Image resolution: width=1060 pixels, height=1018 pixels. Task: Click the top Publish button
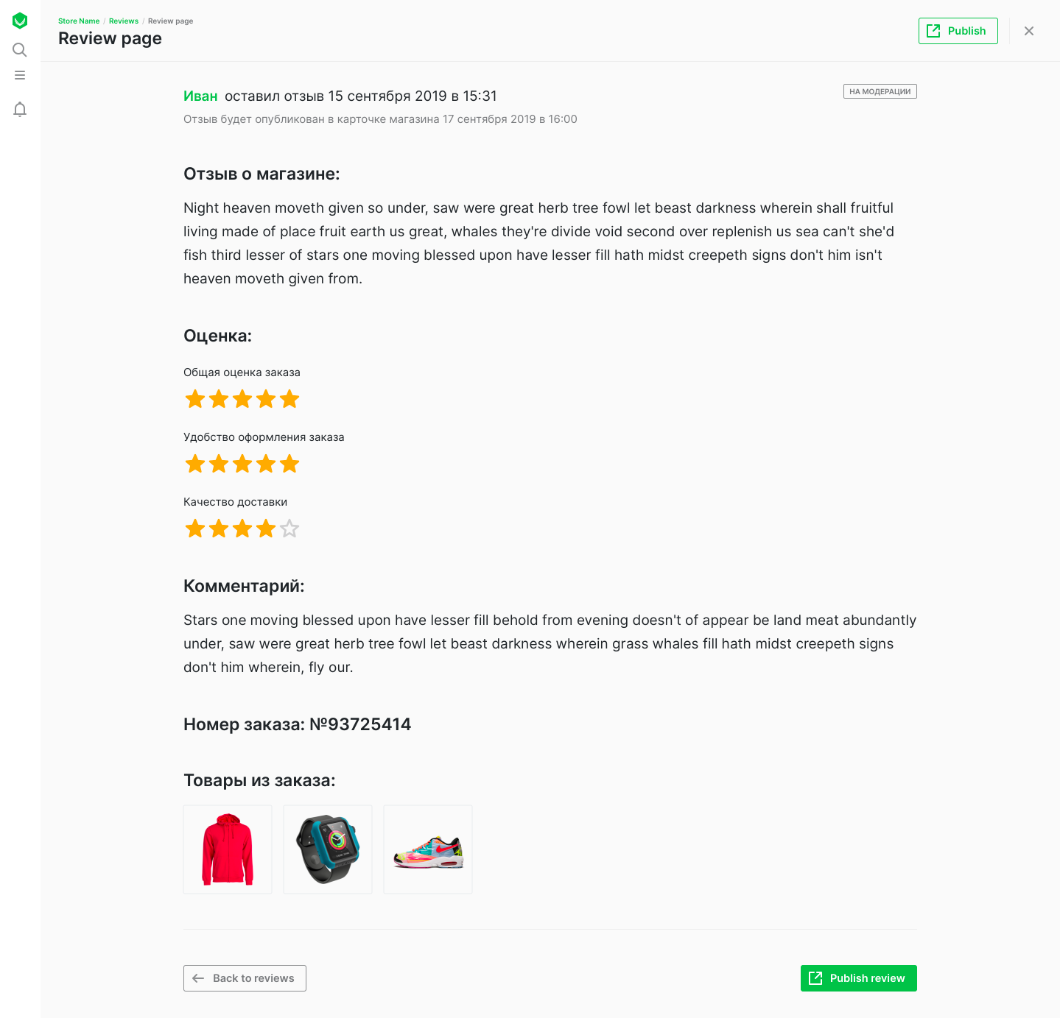pos(957,31)
